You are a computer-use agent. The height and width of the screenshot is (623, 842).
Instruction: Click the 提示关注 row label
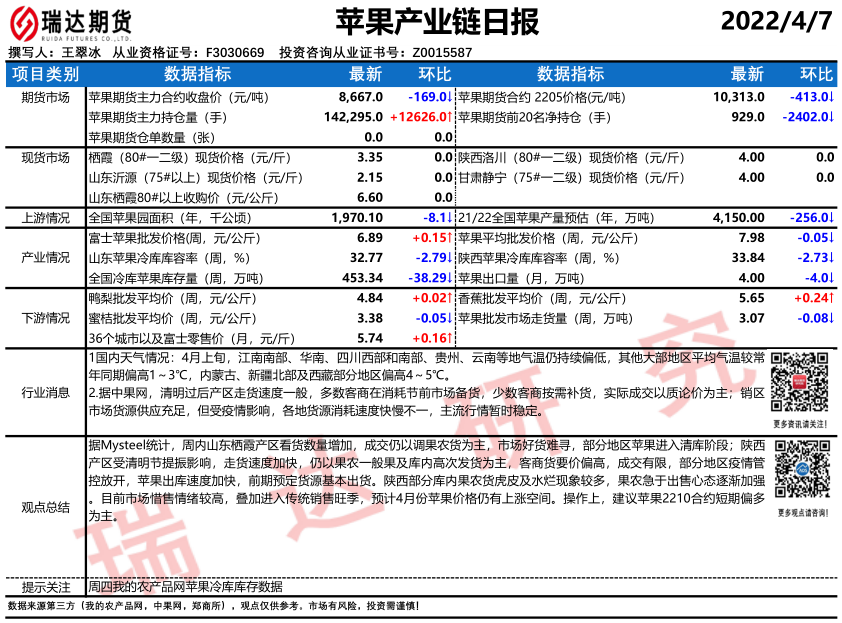pos(45,588)
